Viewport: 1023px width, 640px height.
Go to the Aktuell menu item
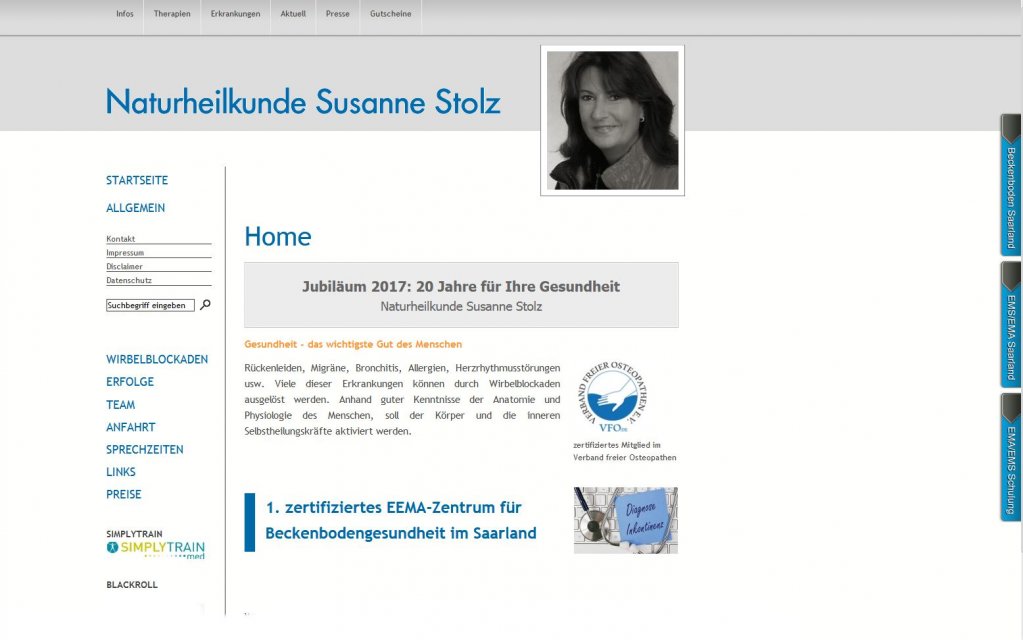[x=293, y=14]
